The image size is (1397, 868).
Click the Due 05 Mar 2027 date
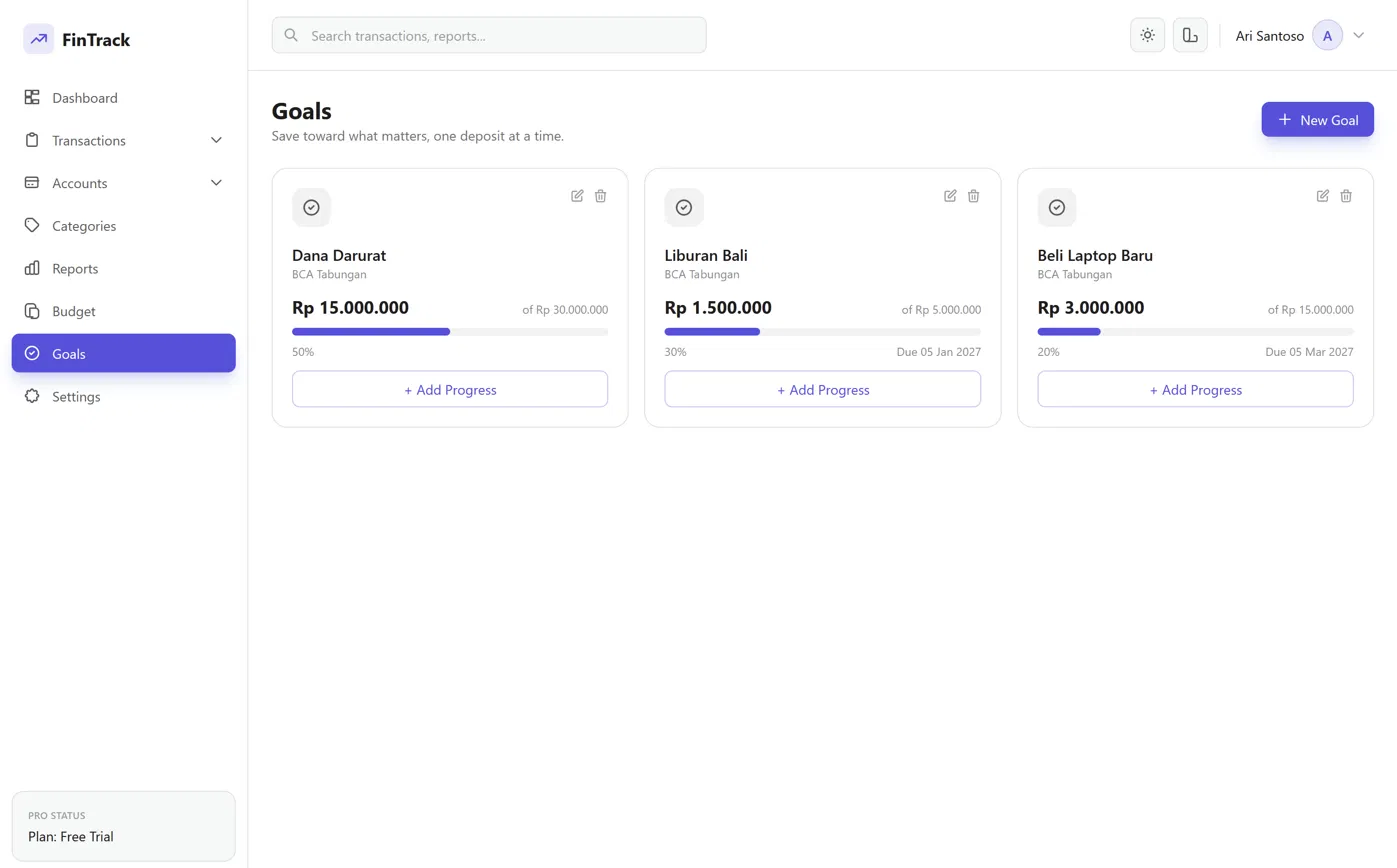(x=1310, y=352)
